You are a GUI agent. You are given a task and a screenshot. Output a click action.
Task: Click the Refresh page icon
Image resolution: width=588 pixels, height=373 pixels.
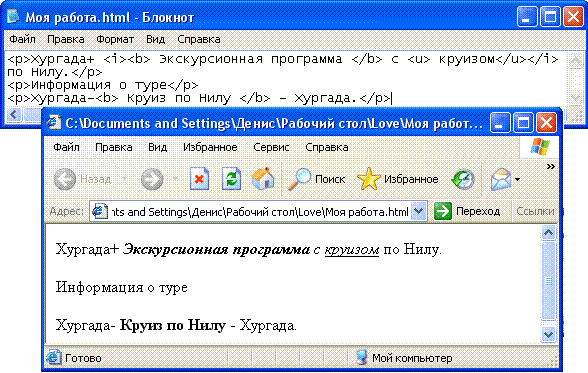(231, 179)
